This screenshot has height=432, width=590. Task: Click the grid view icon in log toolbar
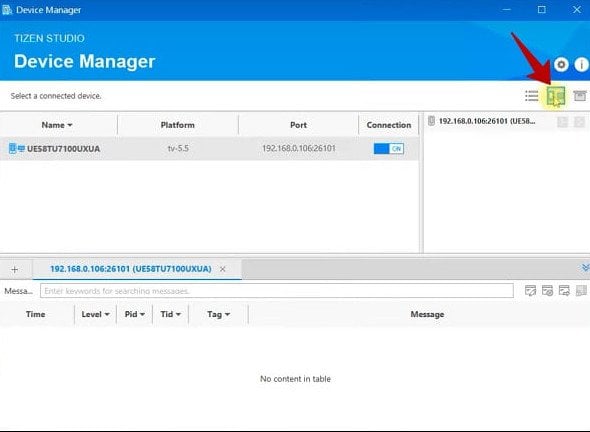click(x=581, y=291)
